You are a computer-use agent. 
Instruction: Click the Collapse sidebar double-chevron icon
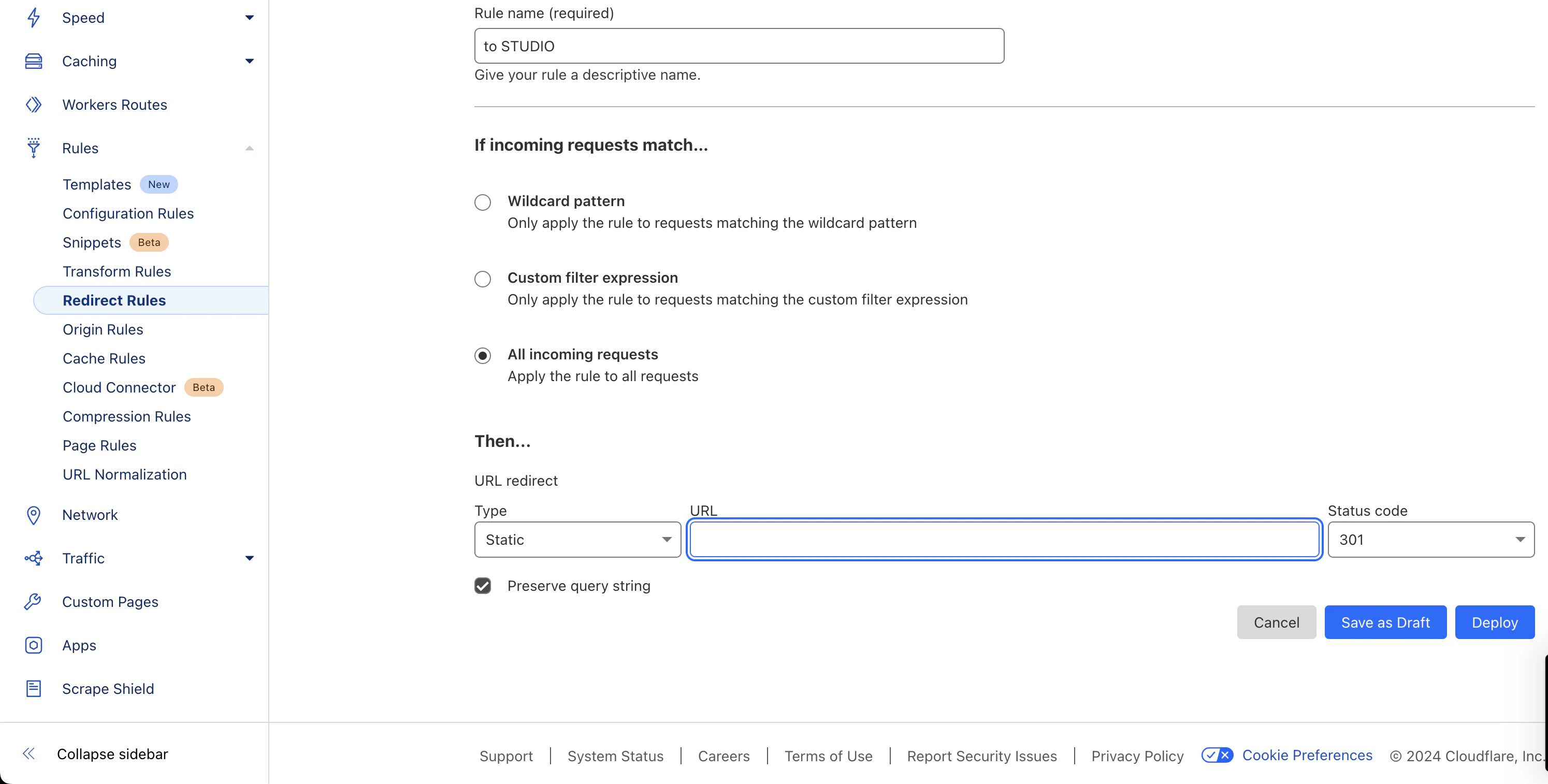pyautogui.click(x=29, y=753)
